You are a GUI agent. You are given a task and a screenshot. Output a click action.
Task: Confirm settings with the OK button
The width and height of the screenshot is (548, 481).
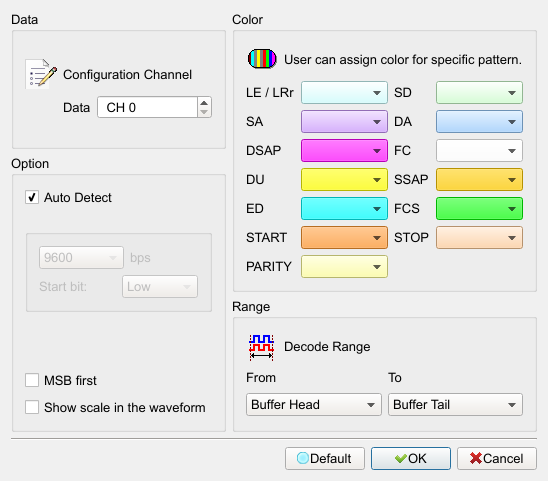point(411,458)
